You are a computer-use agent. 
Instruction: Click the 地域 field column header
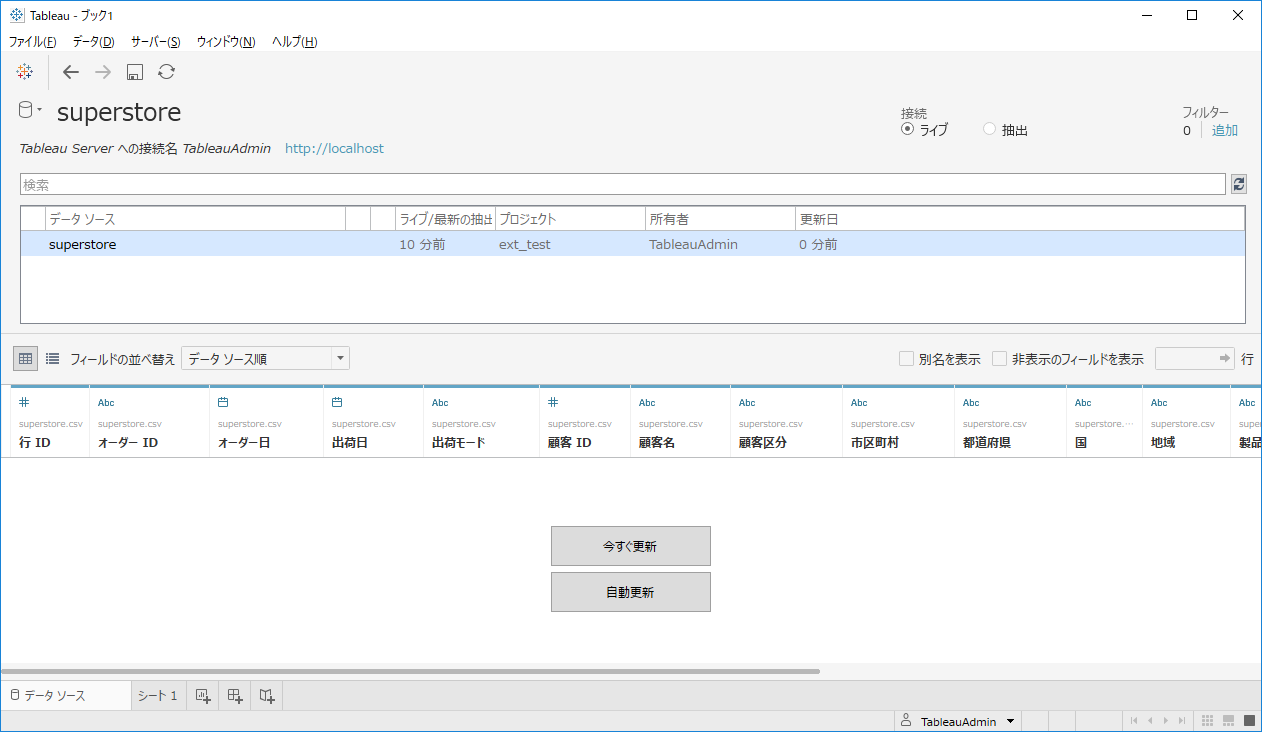1186,421
